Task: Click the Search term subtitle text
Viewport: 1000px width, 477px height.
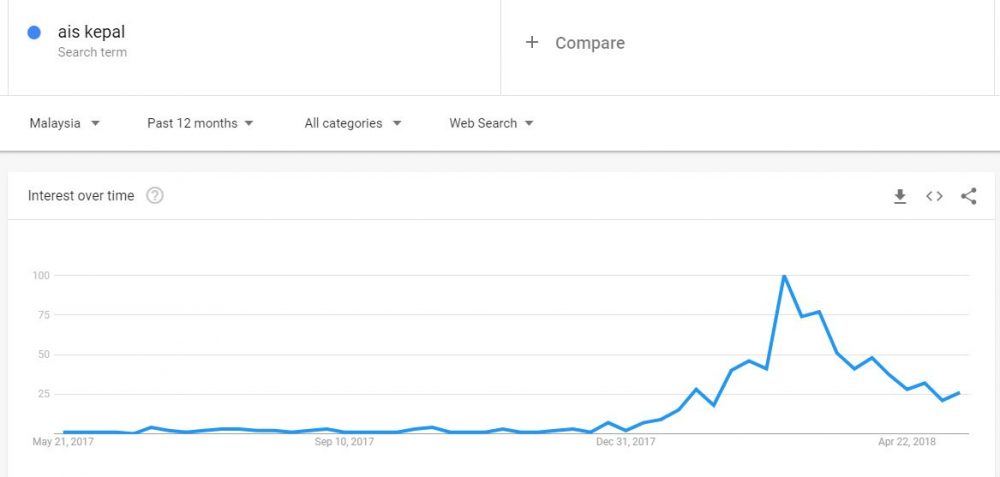Action: [x=92, y=52]
